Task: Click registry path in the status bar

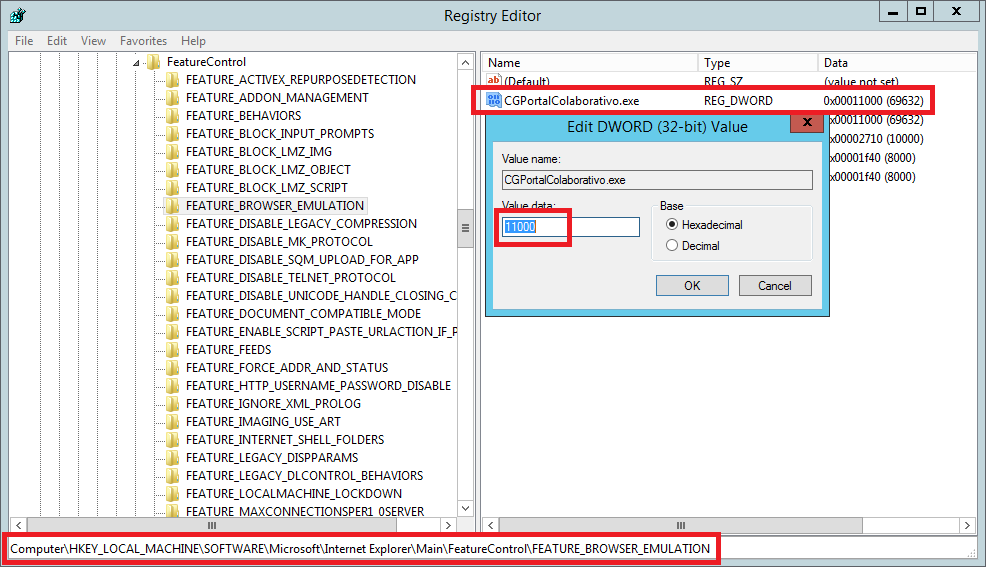Action: (x=360, y=549)
